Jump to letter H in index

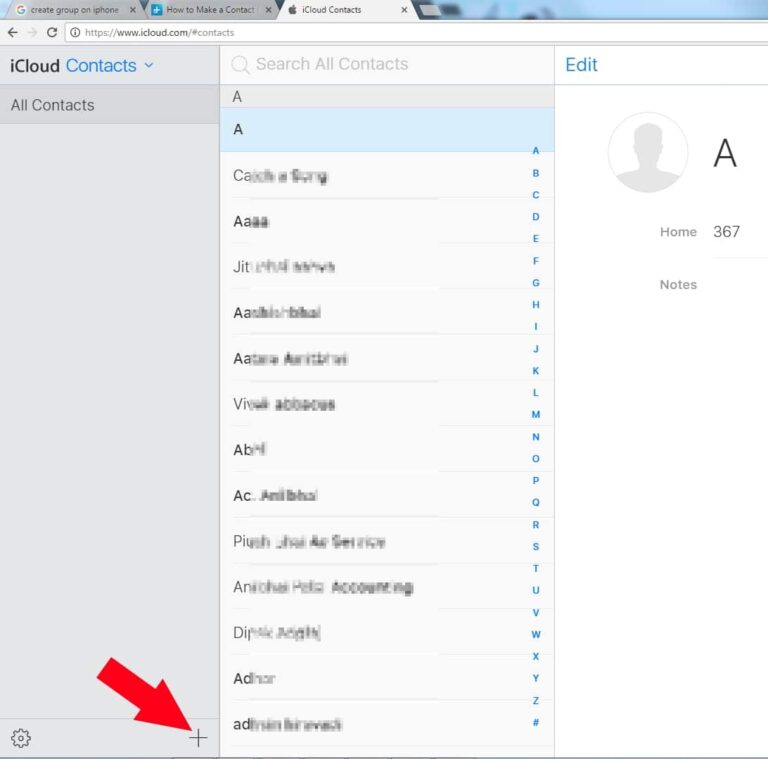point(536,305)
